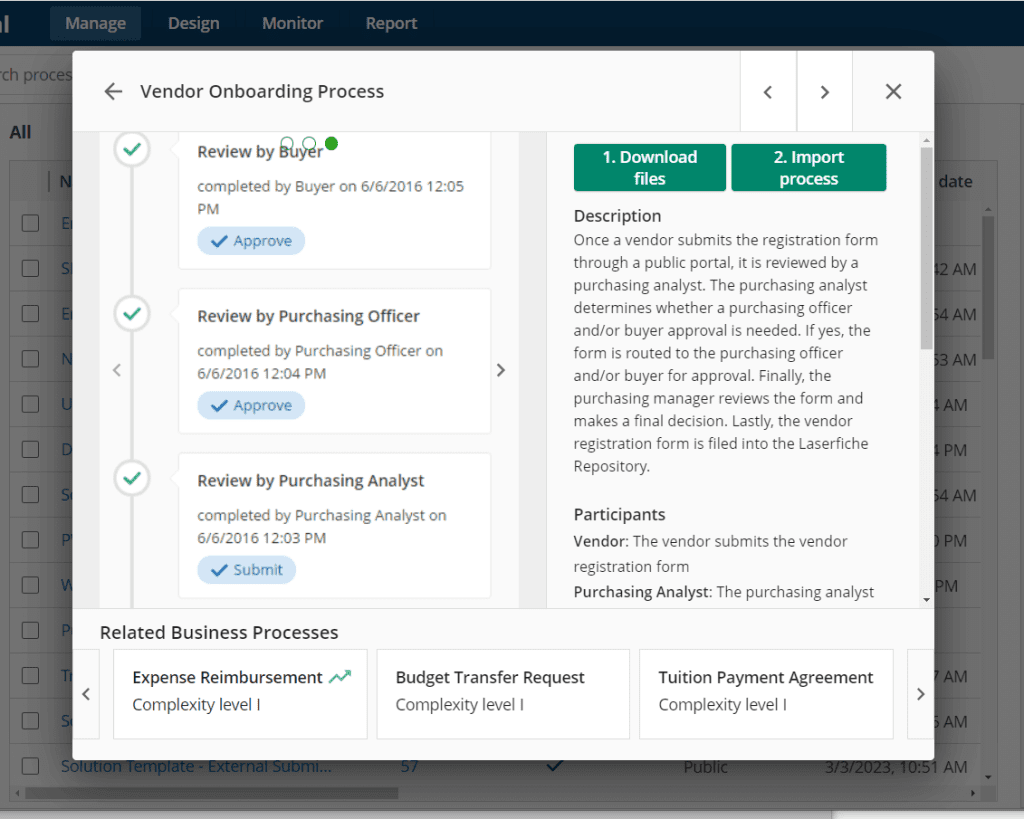Image resolution: width=1024 pixels, height=819 pixels.
Task: Click the check circle for Review by Buyer
Action: [132, 150]
